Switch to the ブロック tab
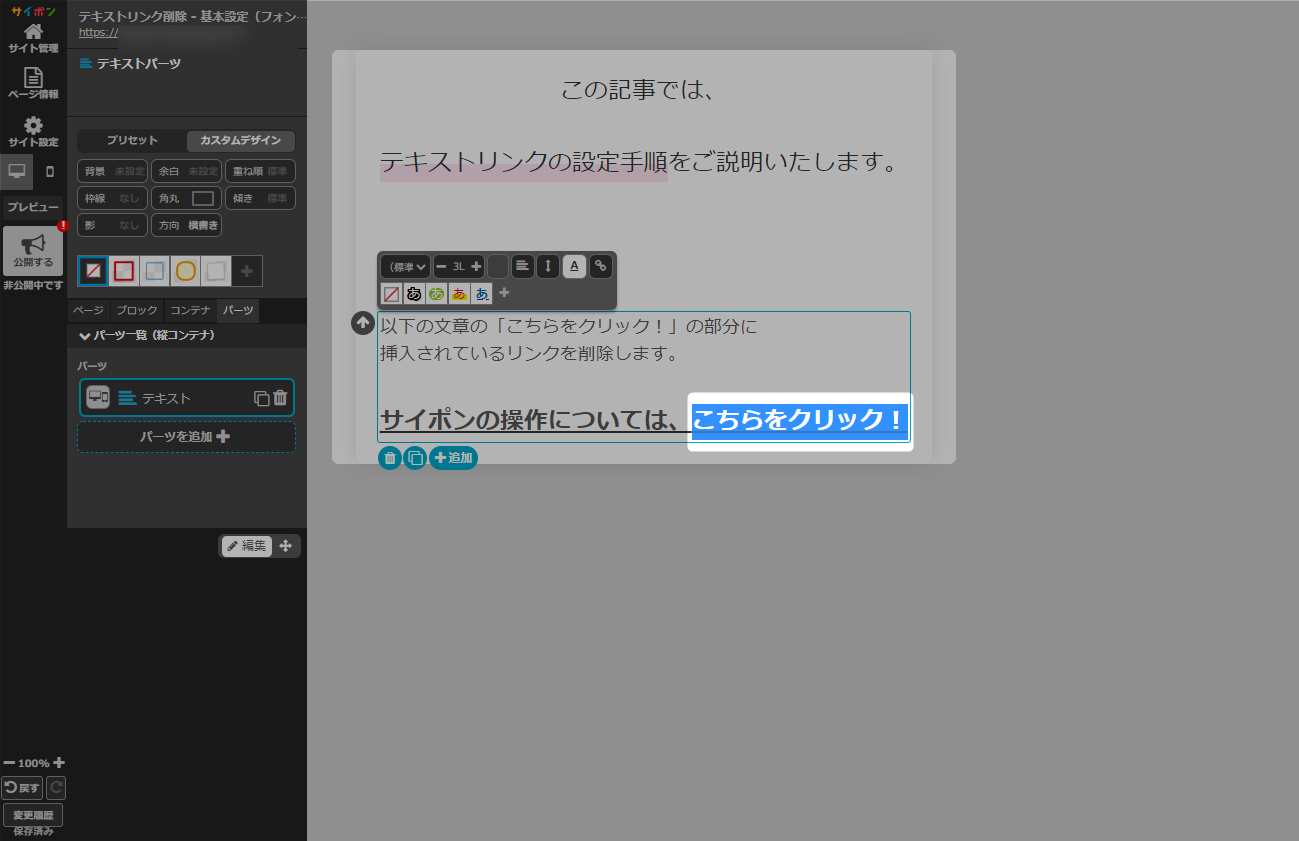The width and height of the screenshot is (1299, 841). pyautogui.click(x=137, y=311)
